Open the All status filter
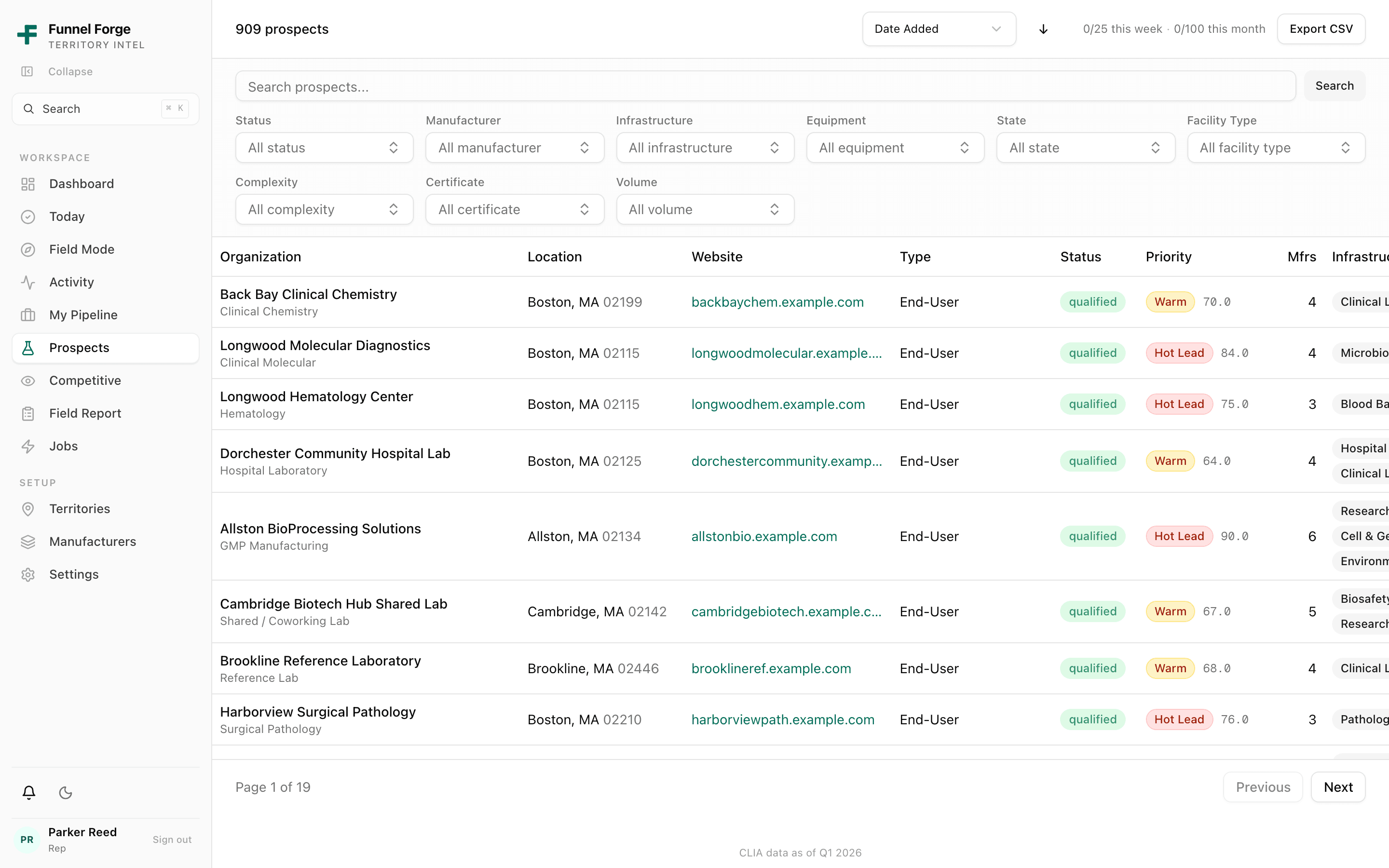The image size is (1389, 868). coord(324,148)
